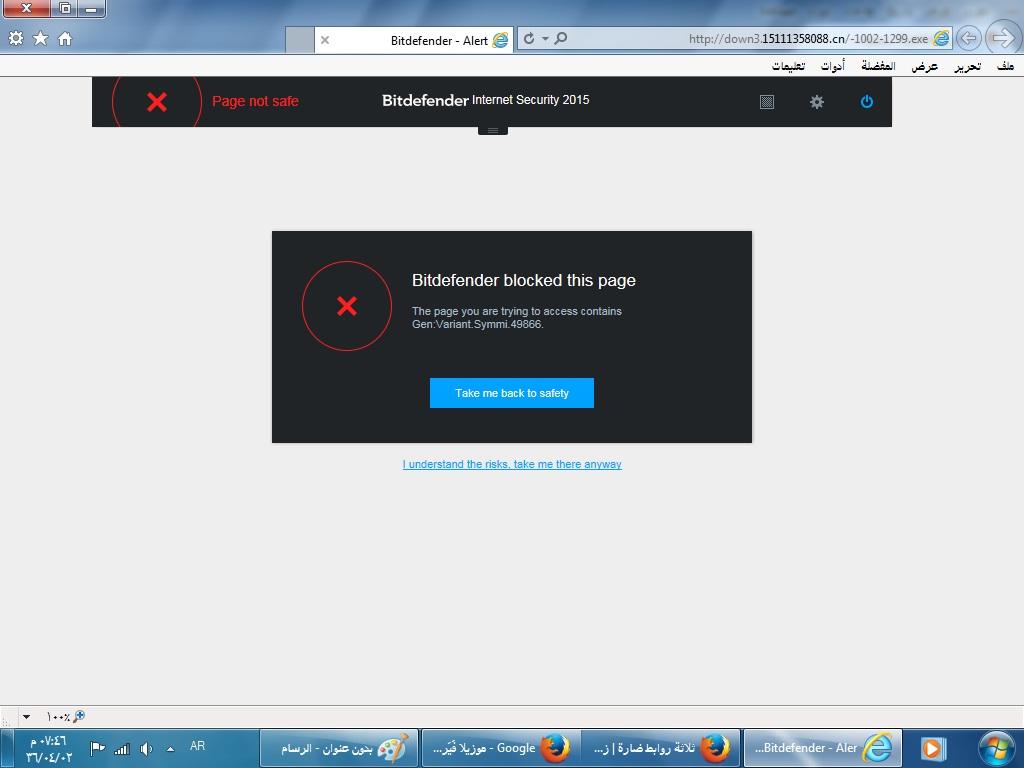Launch Windows Media Player from taskbar
Screen dimensions: 1024x768
[x=933, y=748]
